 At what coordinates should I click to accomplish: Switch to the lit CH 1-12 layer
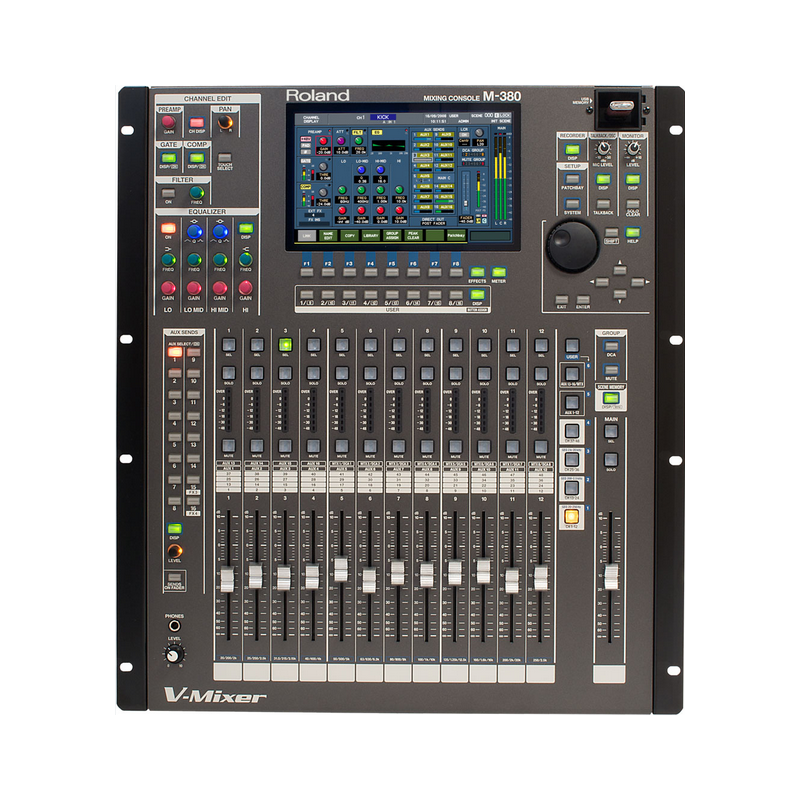click(572, 516)
